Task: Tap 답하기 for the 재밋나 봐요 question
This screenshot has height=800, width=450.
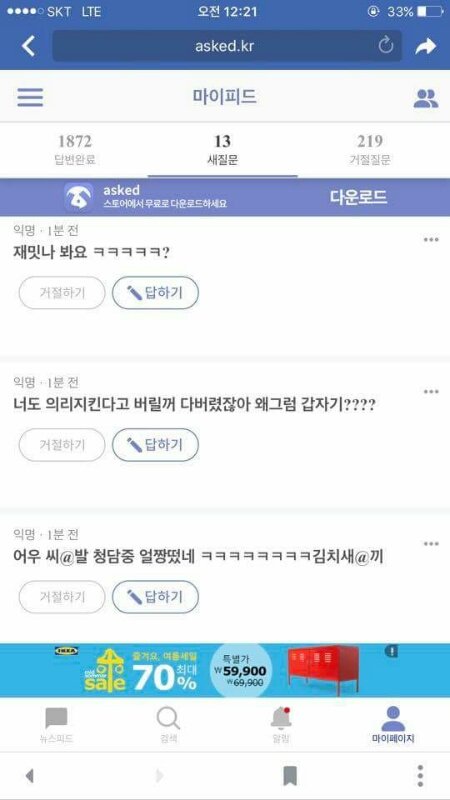Action: click(155, 293)
